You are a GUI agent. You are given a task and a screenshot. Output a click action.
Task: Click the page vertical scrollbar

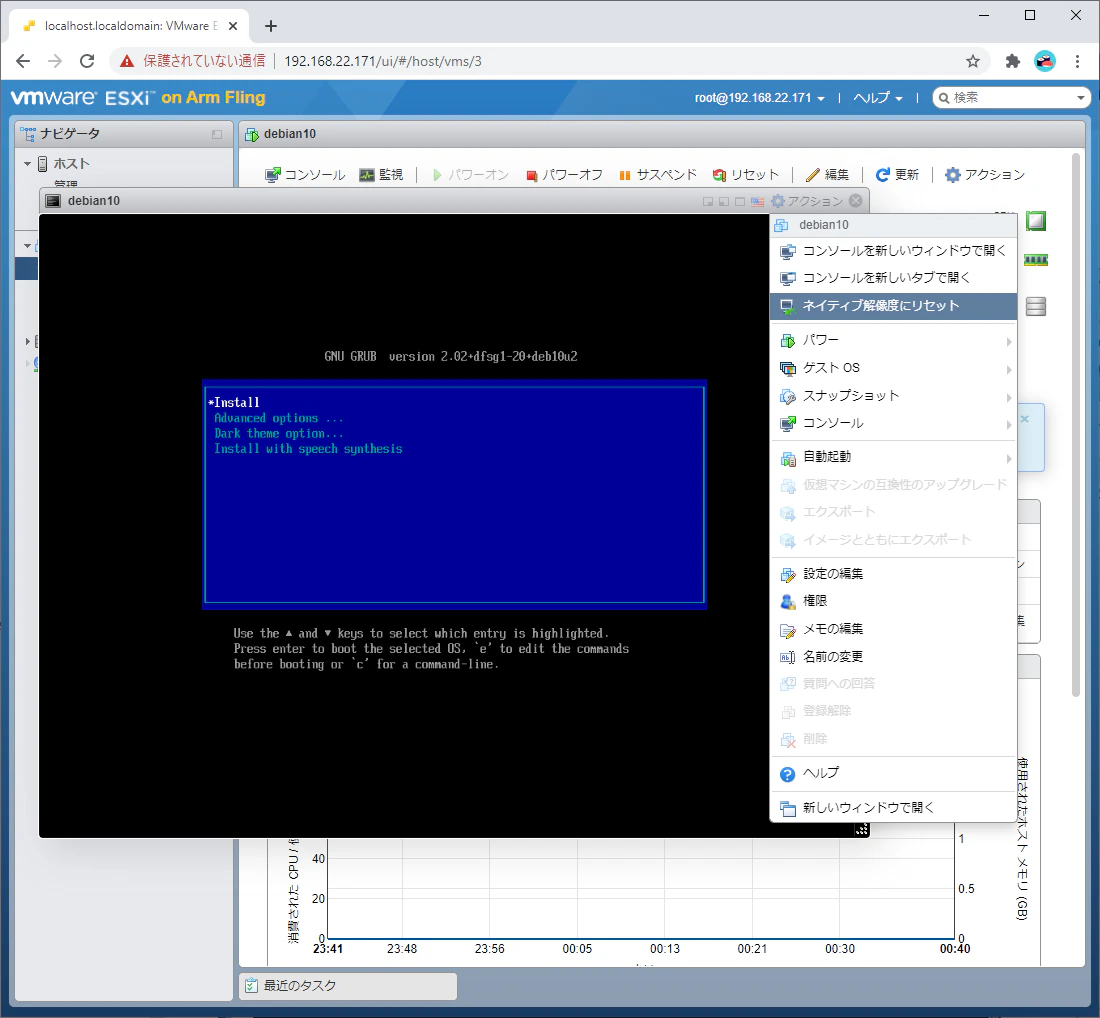1076,424
